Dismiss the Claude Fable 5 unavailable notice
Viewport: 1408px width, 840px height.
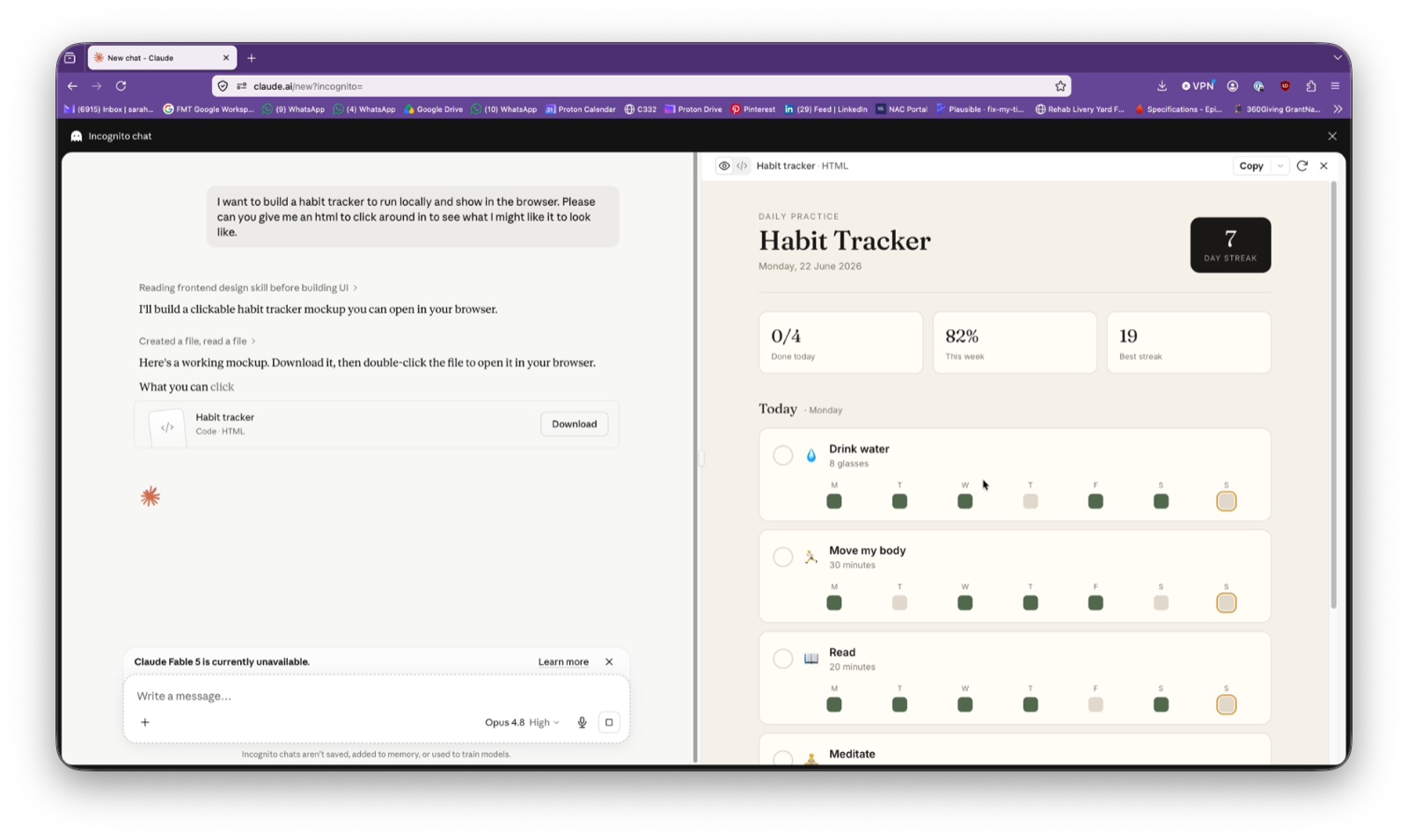pos(609,662)
